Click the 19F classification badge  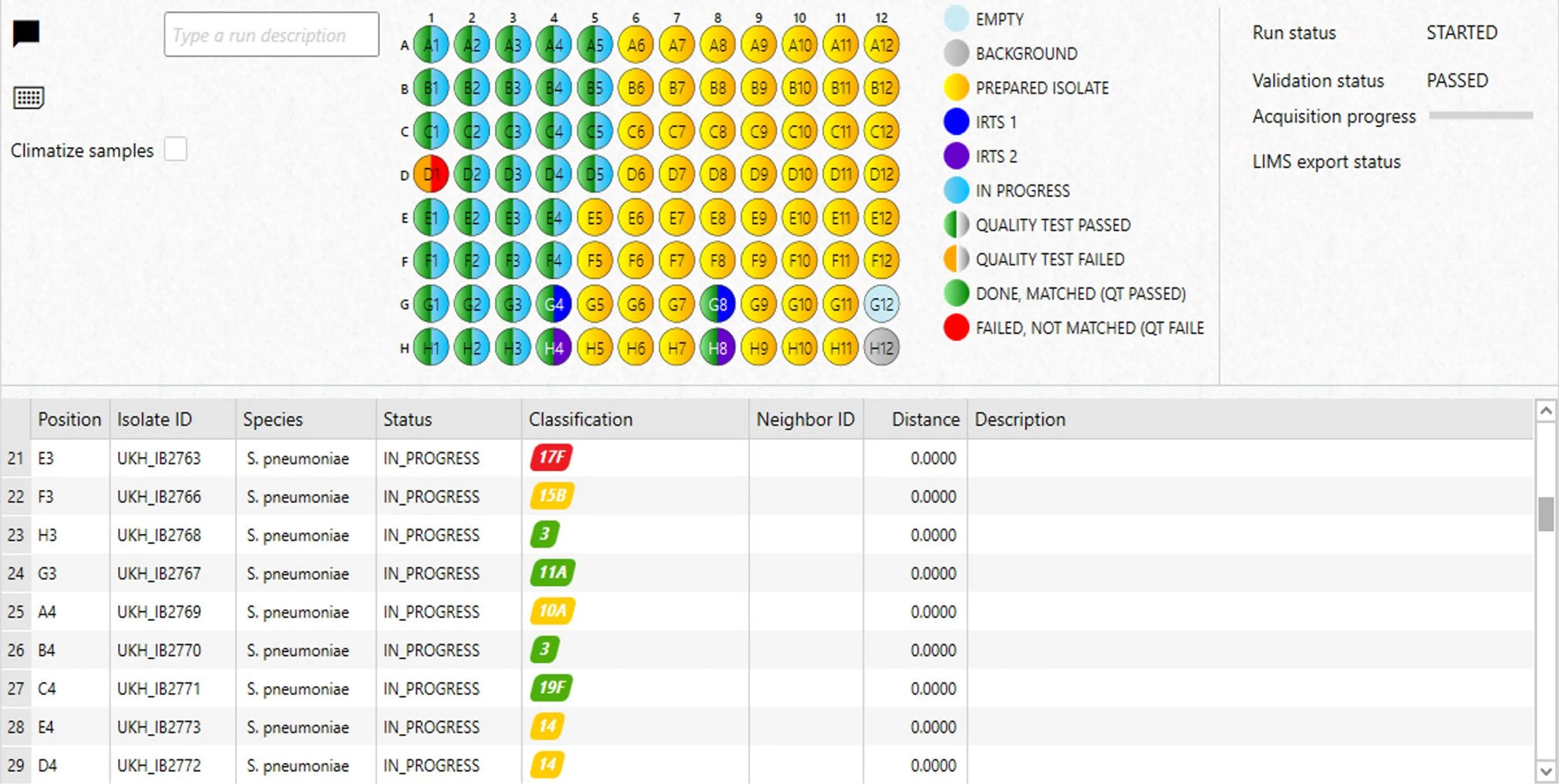[x=551, y=688]
